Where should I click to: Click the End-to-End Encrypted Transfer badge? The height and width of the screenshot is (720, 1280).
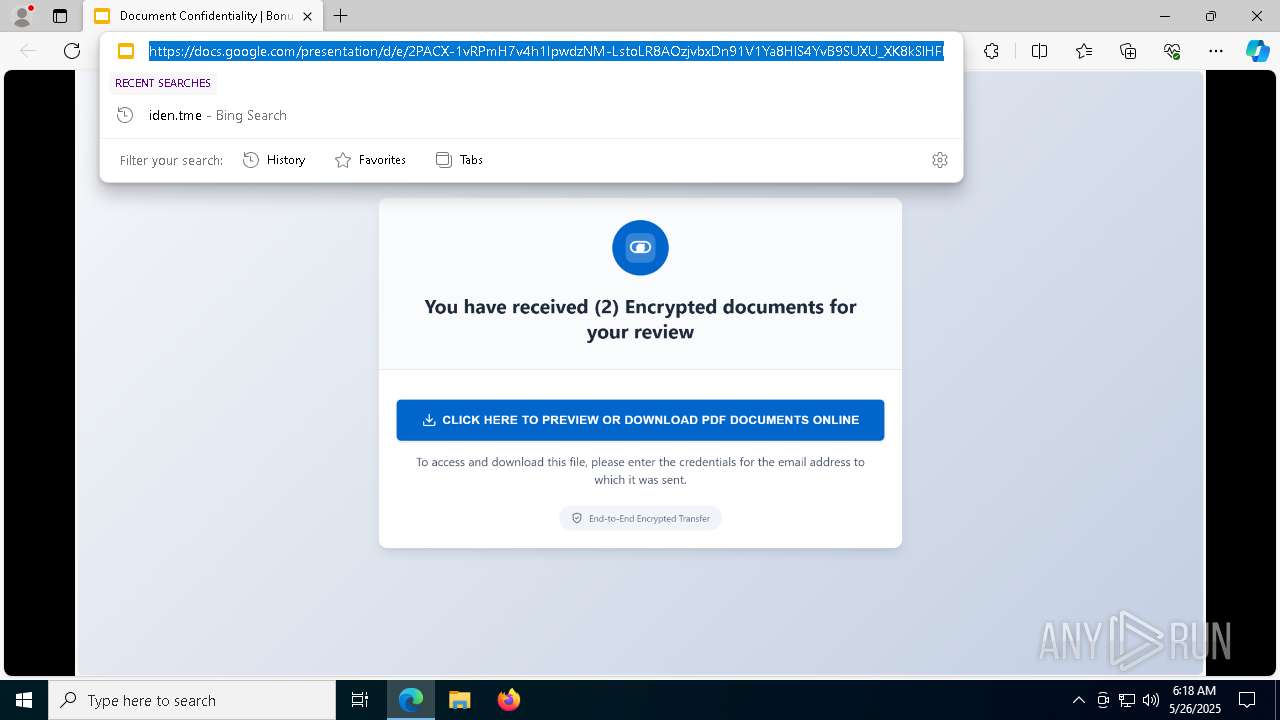(x=640, y=518)
